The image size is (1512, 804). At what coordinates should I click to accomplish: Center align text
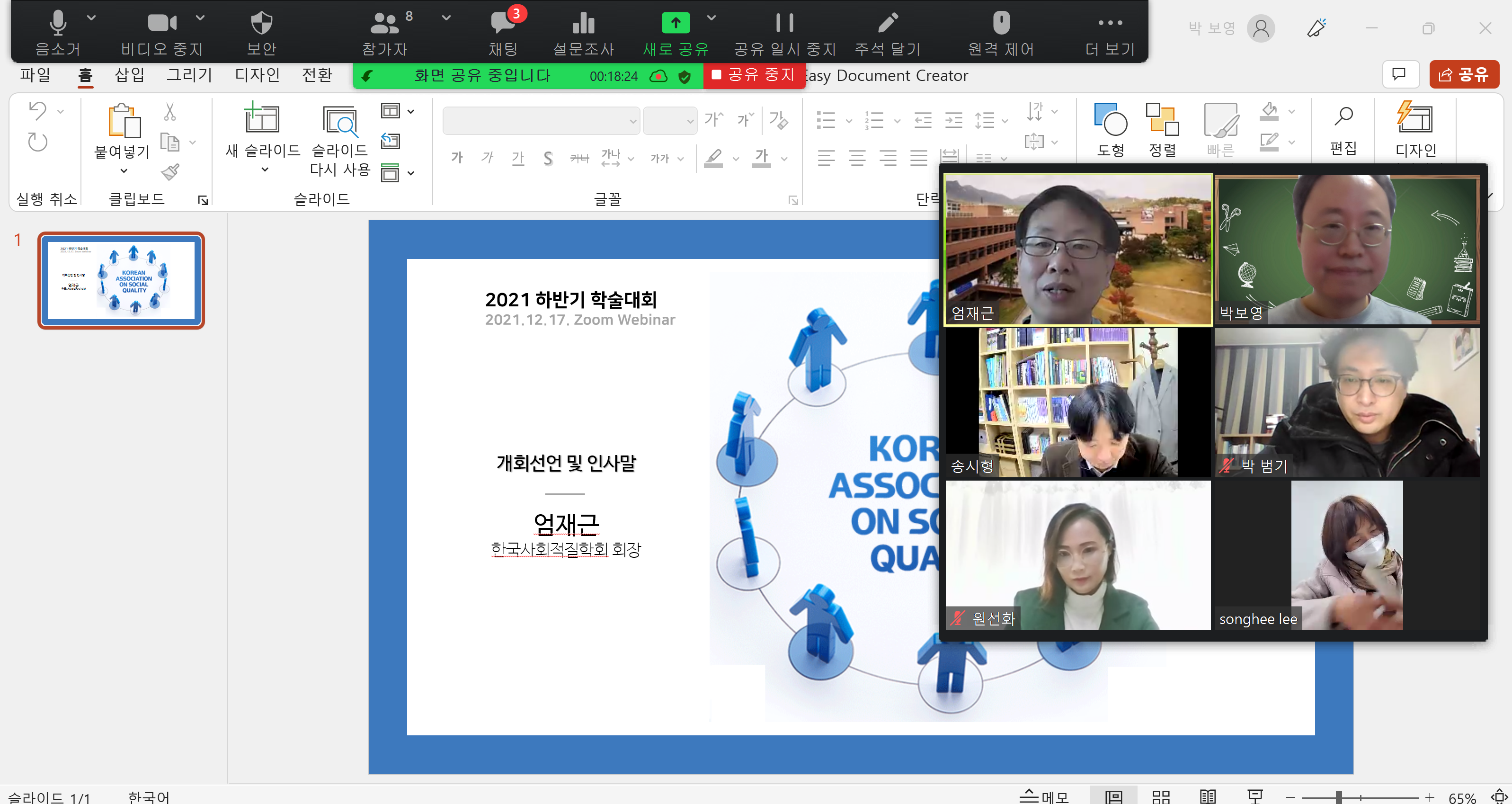point(857,157)
